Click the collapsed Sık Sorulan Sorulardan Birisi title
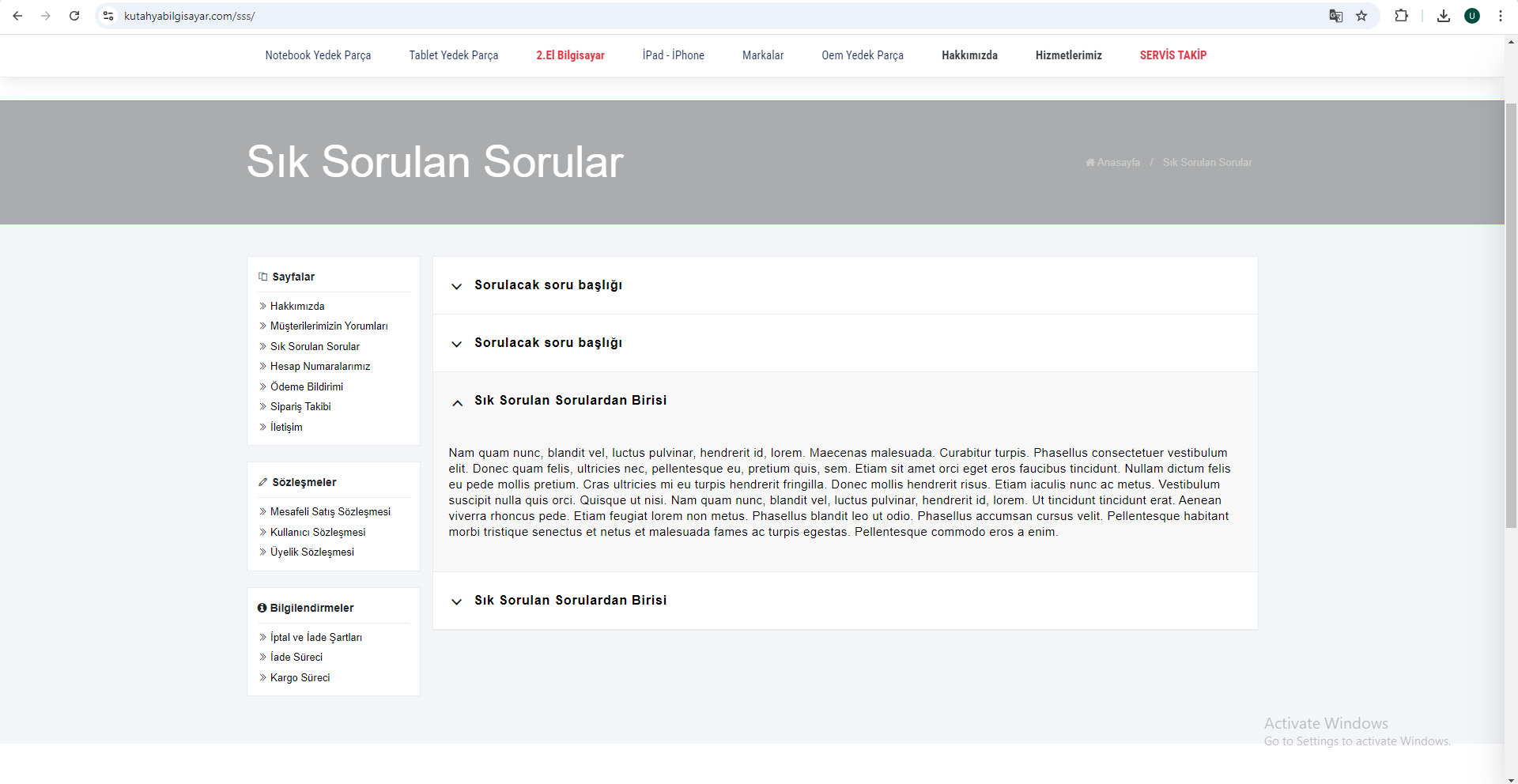Screen dimensions: 1518x784 (x=570, y=600)
